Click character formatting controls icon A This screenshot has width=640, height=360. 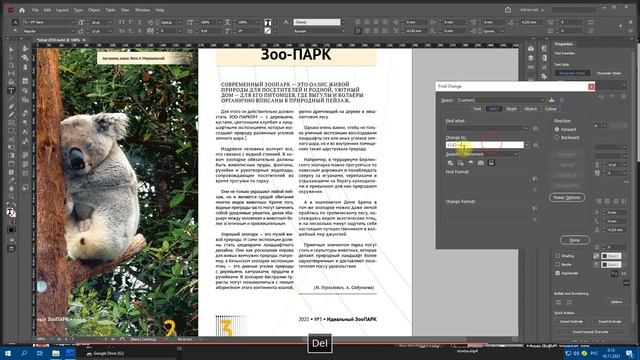[x=15, y=22]
